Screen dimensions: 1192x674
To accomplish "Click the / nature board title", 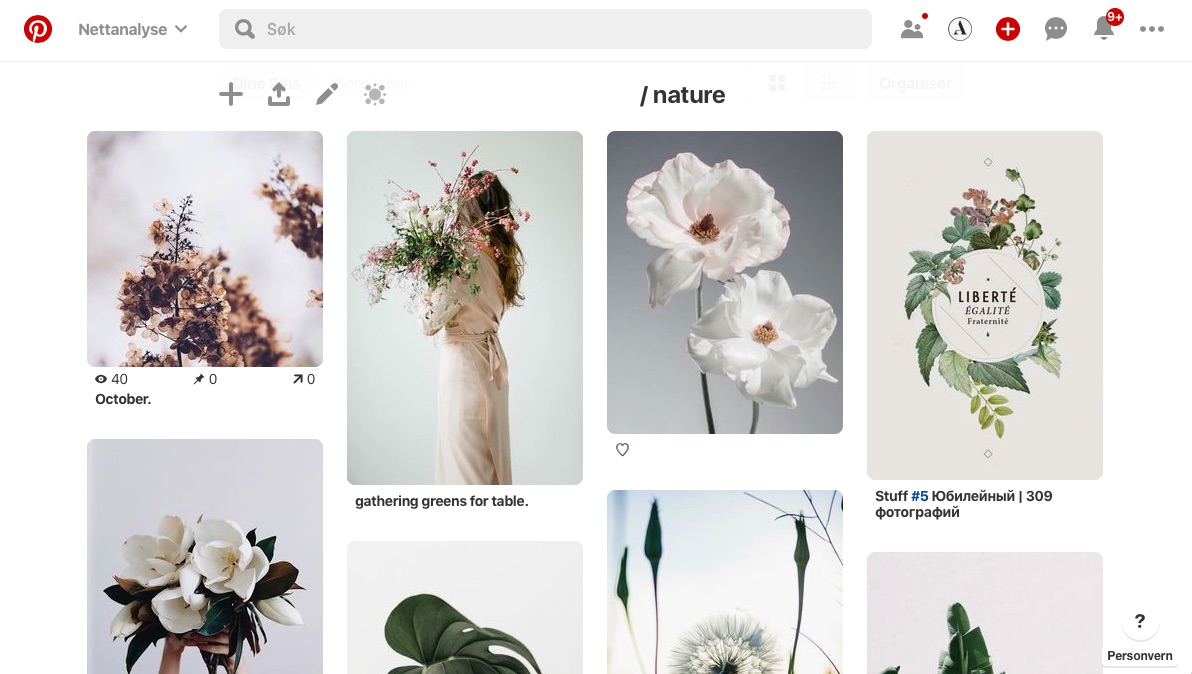I will (683, 95).
